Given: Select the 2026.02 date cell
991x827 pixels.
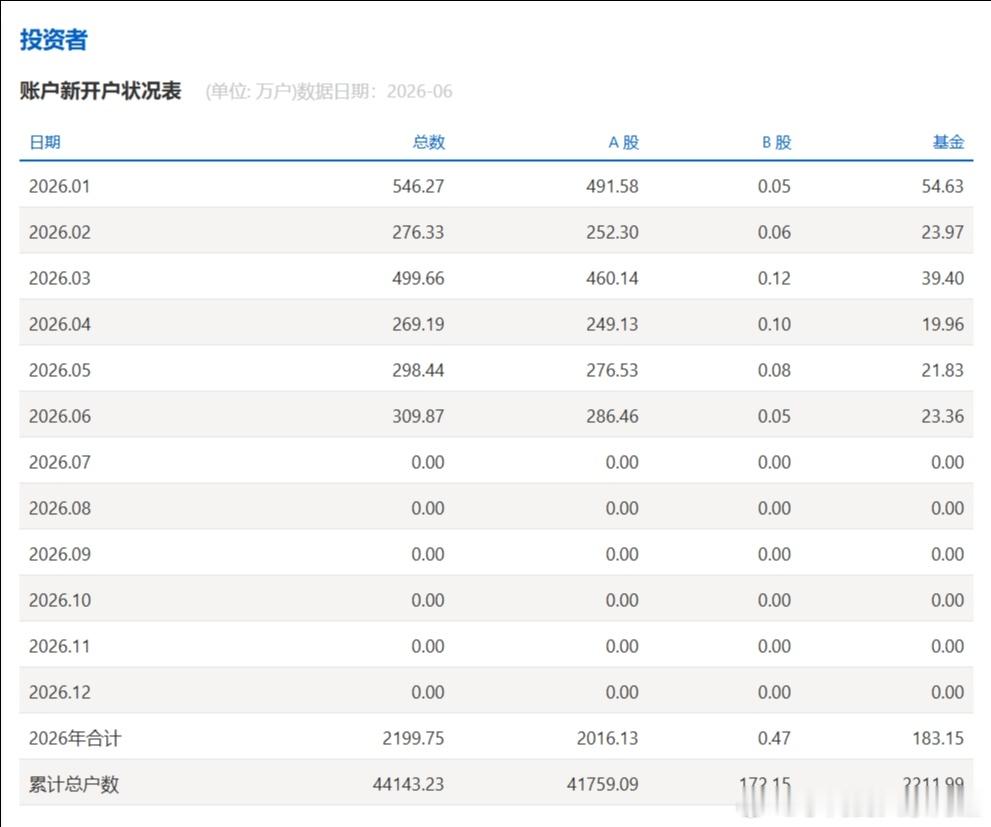Looking at the screenshot, I should click(59, 232).
